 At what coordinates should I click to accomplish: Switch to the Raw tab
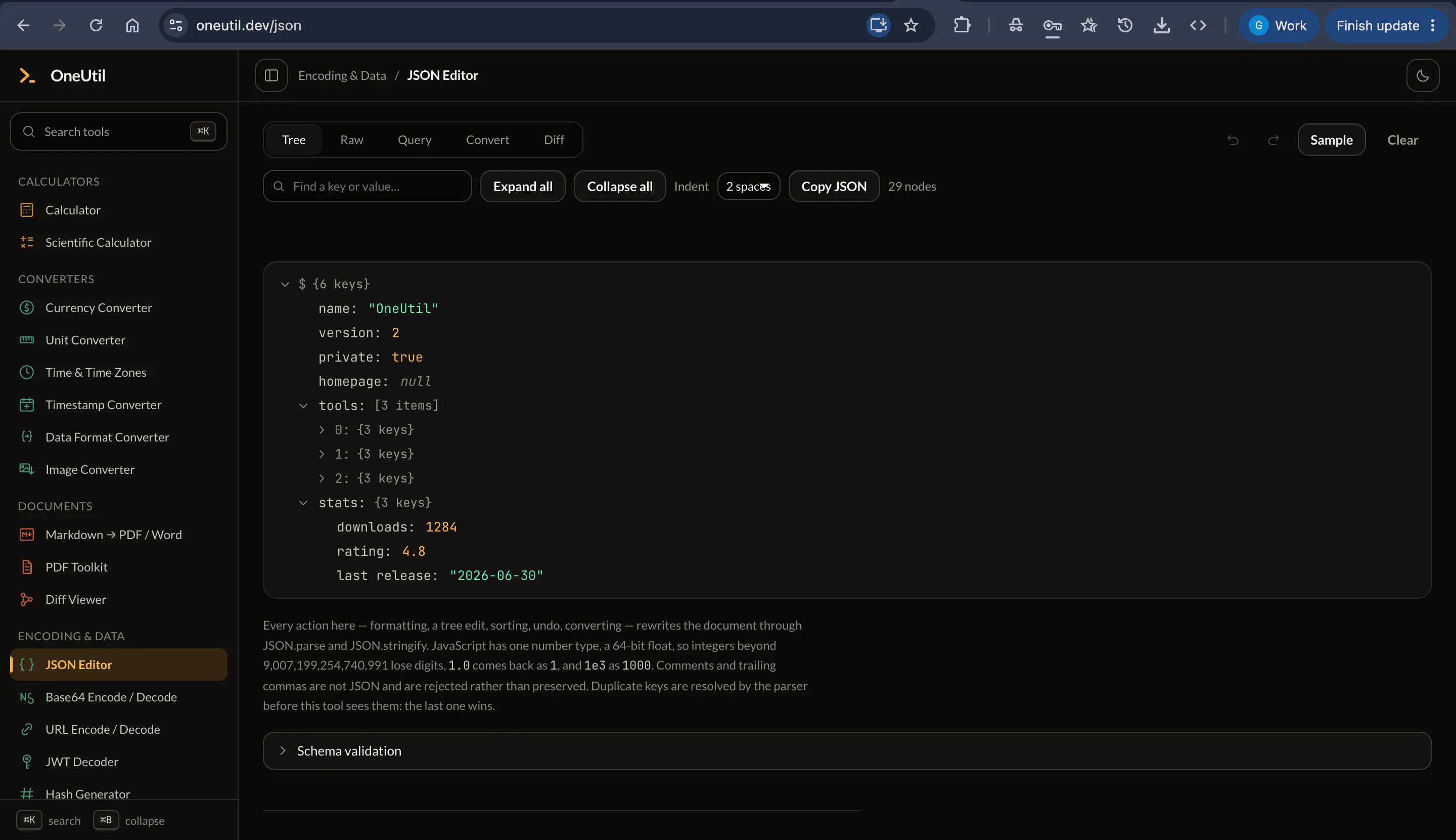pos(352,140)
